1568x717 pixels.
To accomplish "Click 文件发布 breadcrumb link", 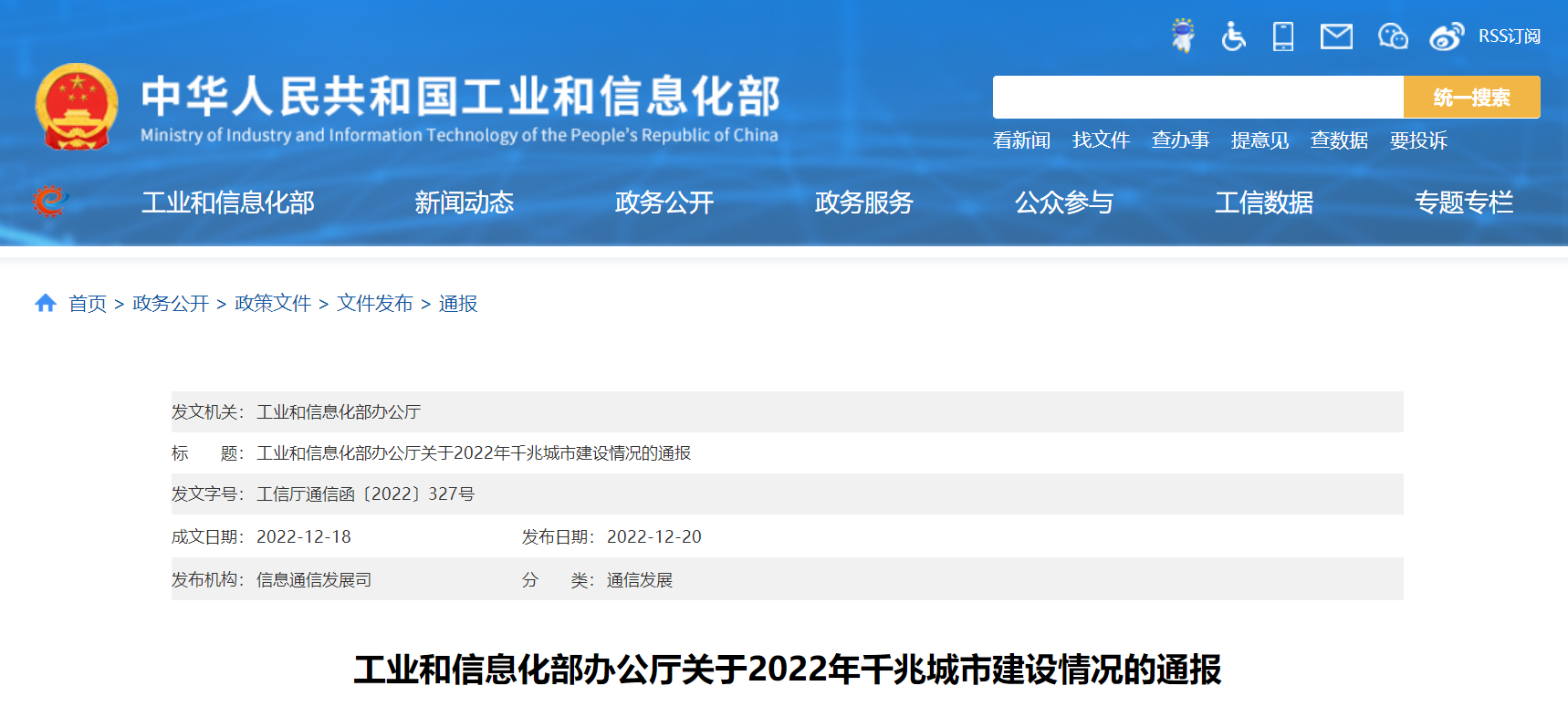I will 375,304.
